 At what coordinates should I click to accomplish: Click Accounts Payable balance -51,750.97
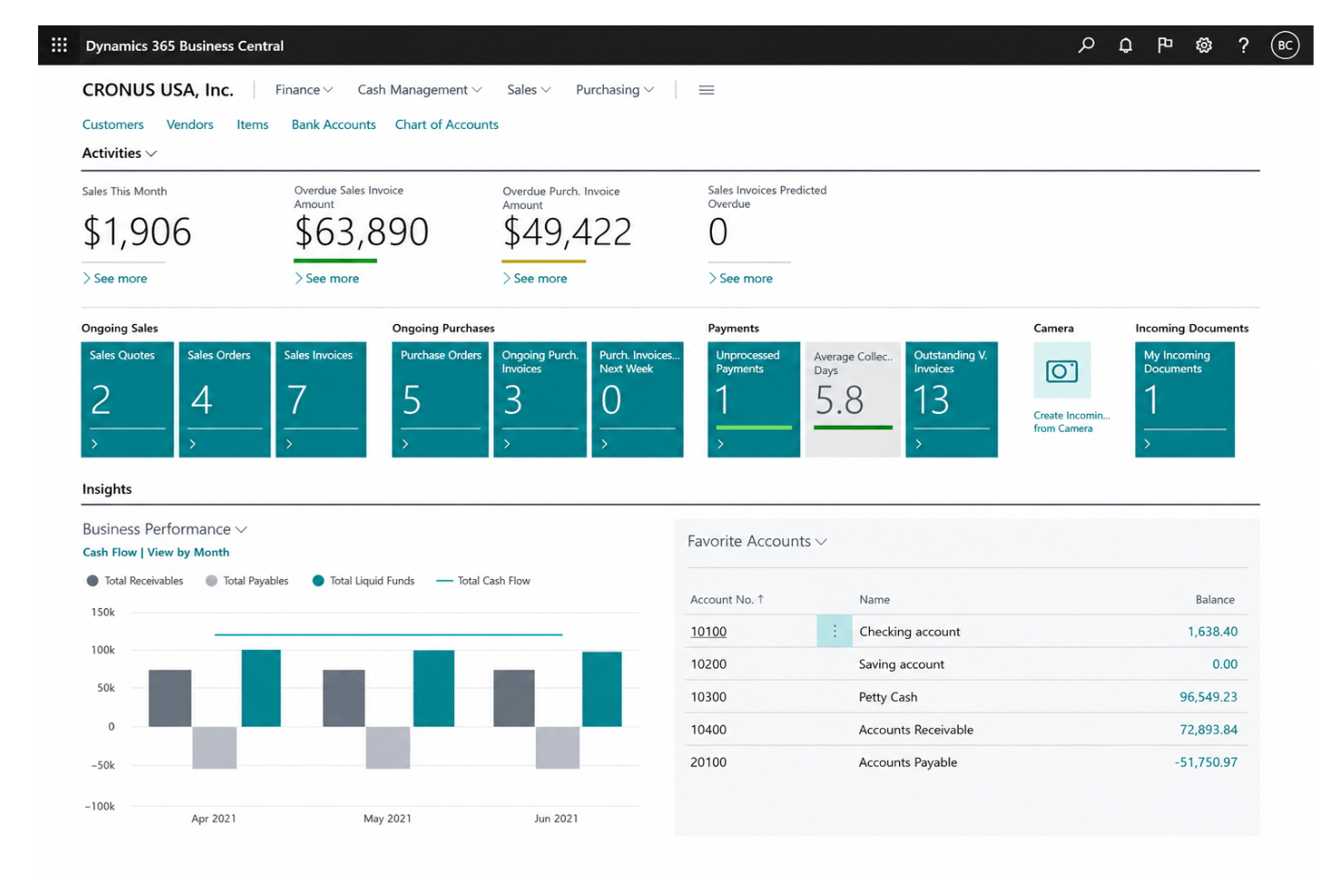1206,763
